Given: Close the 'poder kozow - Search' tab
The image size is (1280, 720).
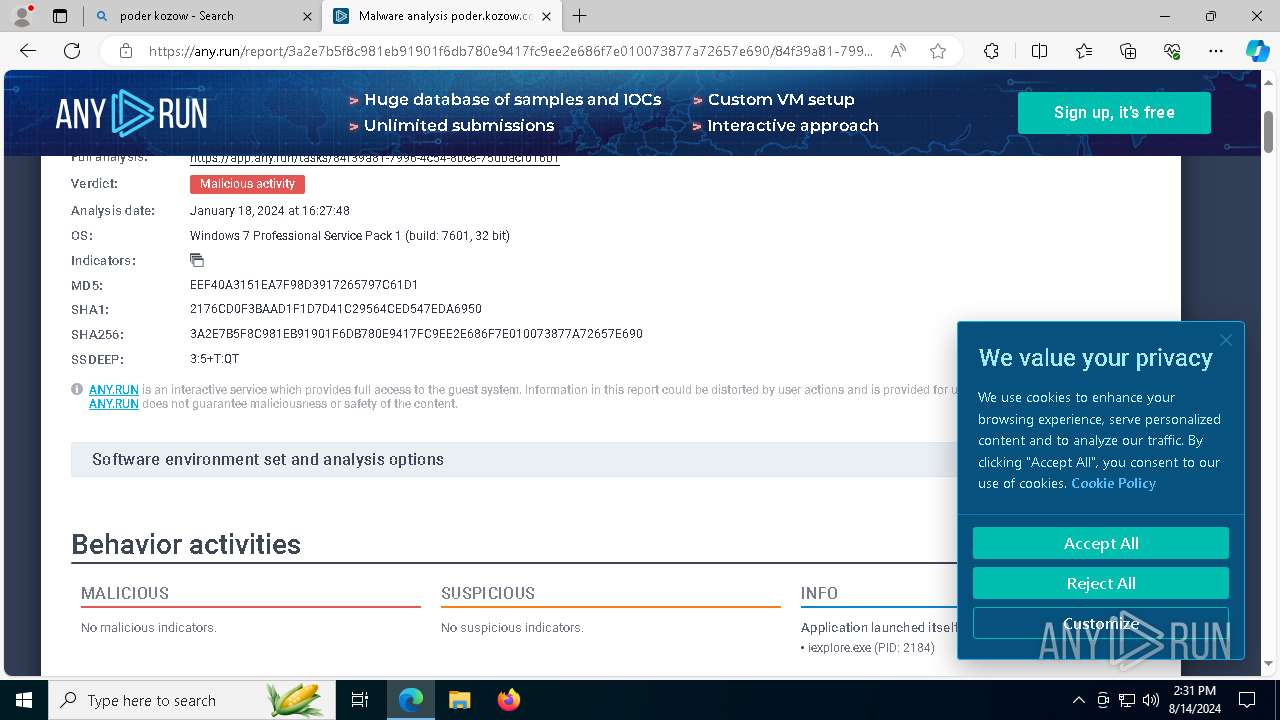Looking at the screenshot, I should (x=307, y=16).
